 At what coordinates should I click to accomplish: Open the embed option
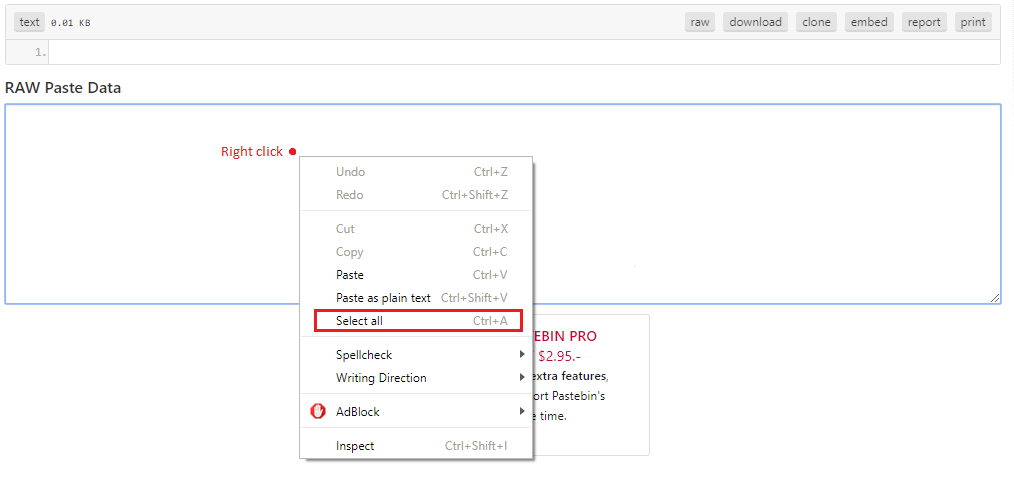869,22
